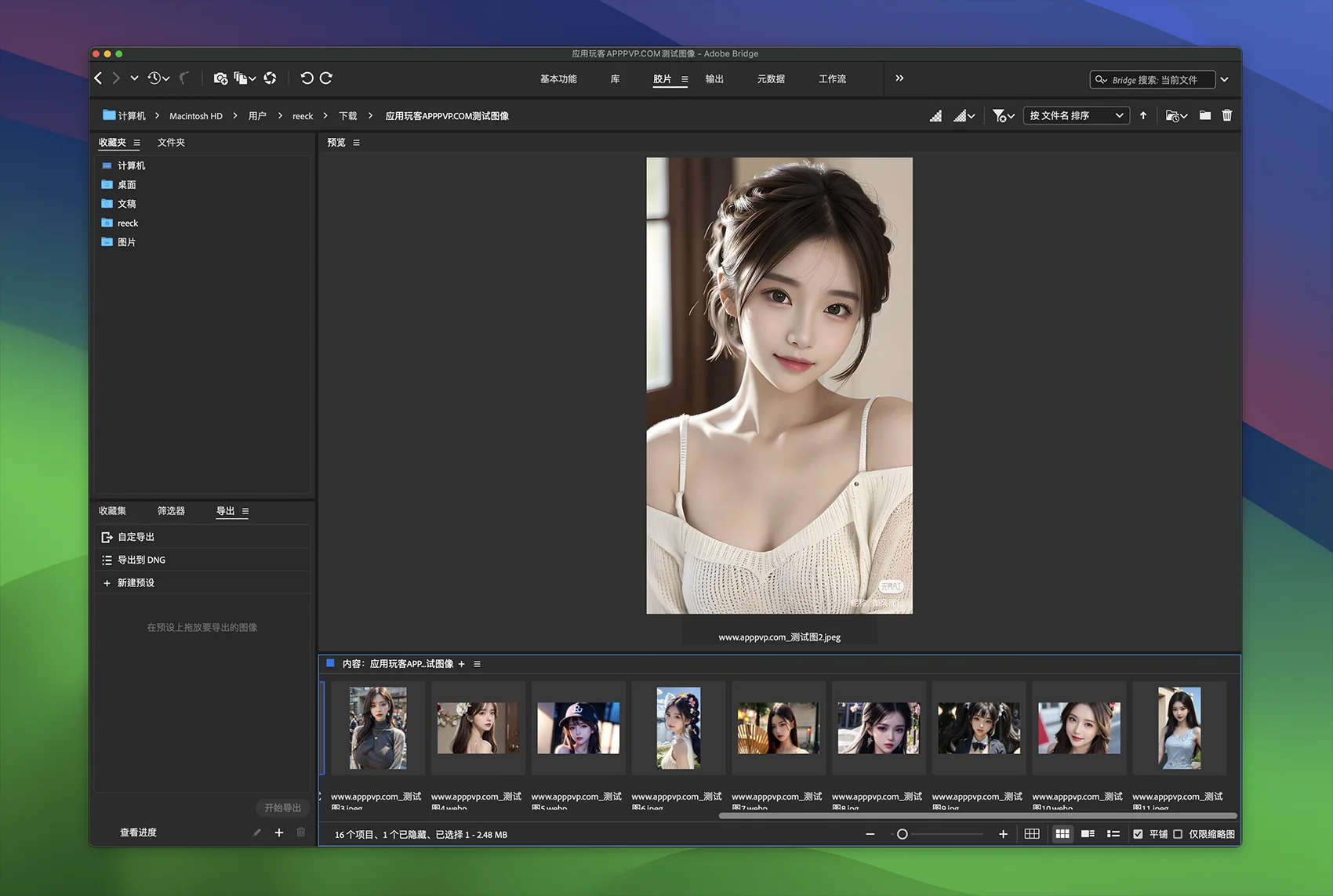
Task: Open the 筛选器 tab
Action: tap(171, 511)
